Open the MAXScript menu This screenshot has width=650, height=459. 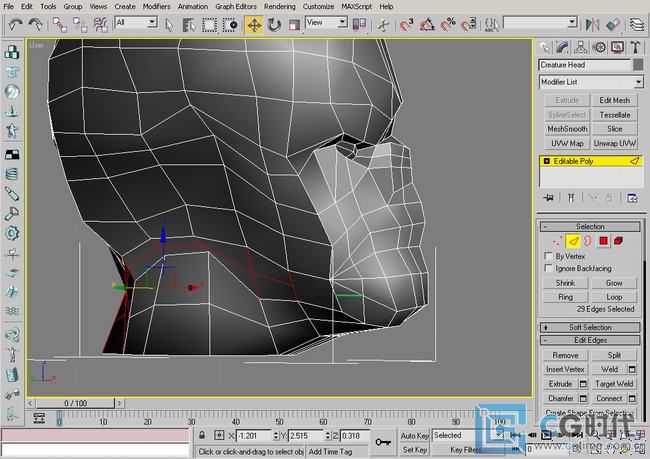357,7
